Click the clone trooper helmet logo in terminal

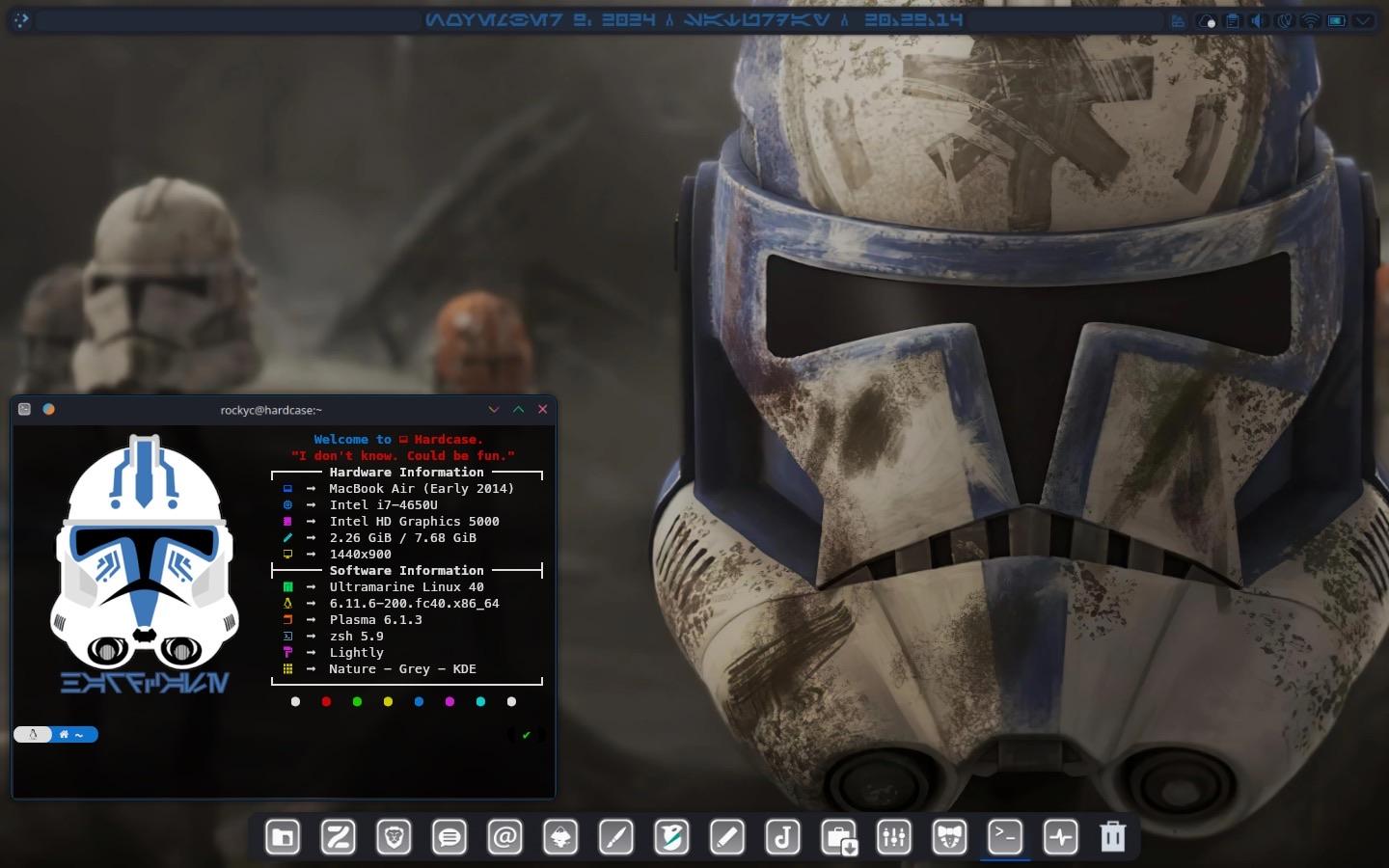point(145,553)
